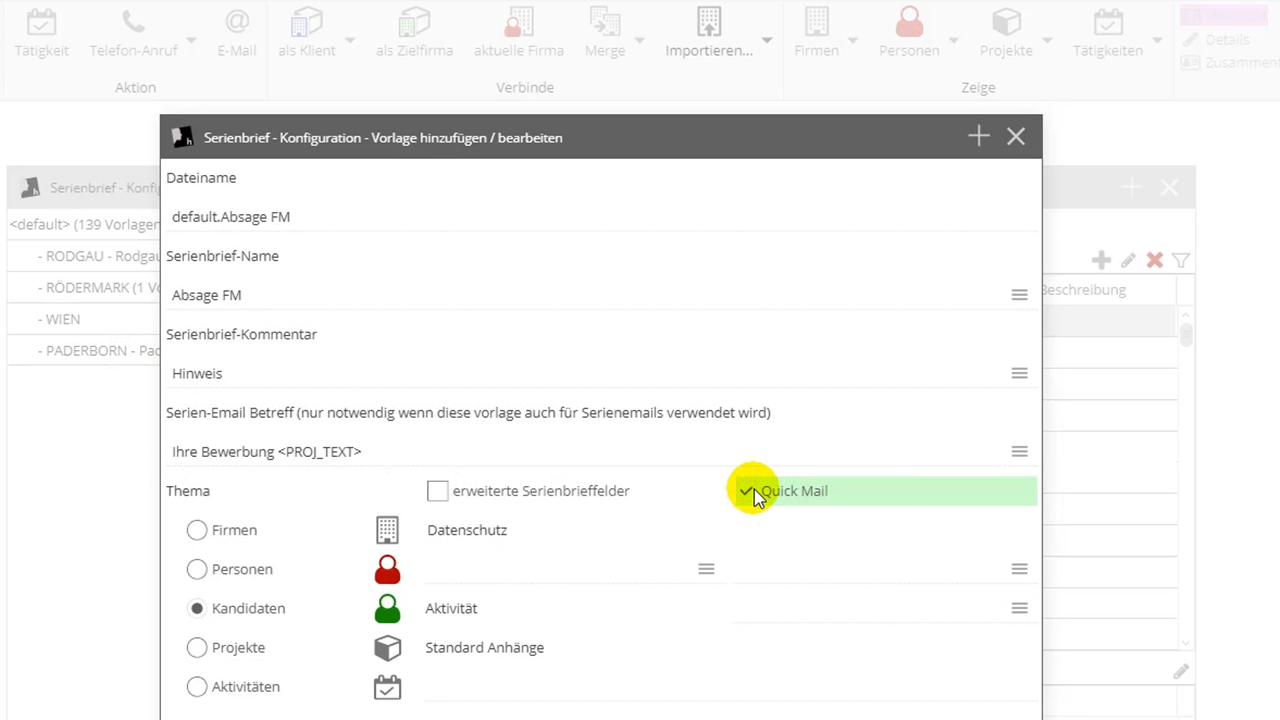
Task: Delete entry with red X icon
Action: tap(1154, 260)
